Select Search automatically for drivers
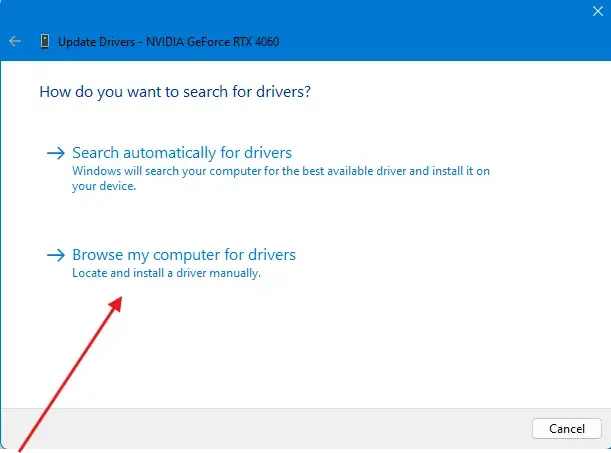Viewport: 611px width, 453px height. coord(182,153)
